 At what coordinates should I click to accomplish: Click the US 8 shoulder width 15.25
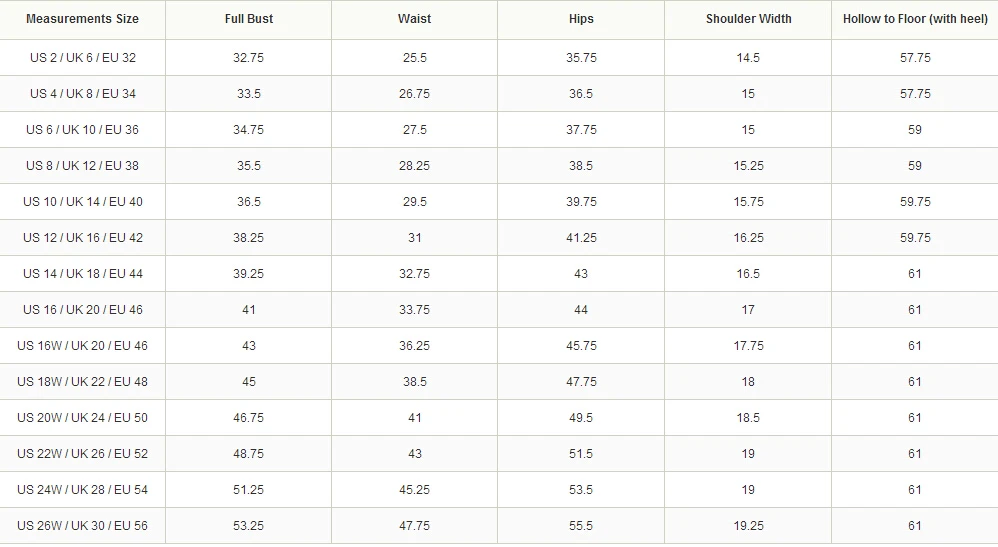point(748,166)
